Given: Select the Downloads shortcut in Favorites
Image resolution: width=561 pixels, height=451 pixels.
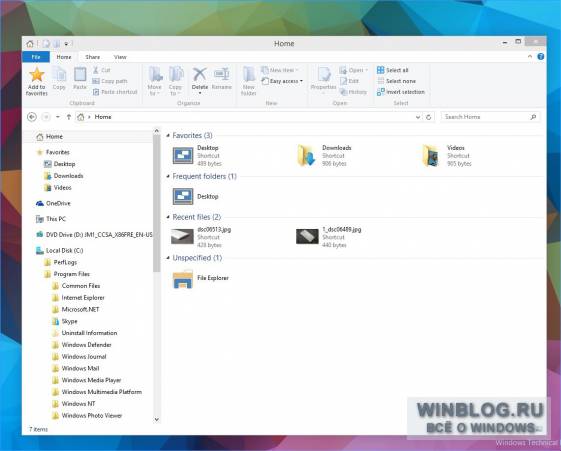Looking at the screenshot, I should pyautogui.click(x=325, y=156).
